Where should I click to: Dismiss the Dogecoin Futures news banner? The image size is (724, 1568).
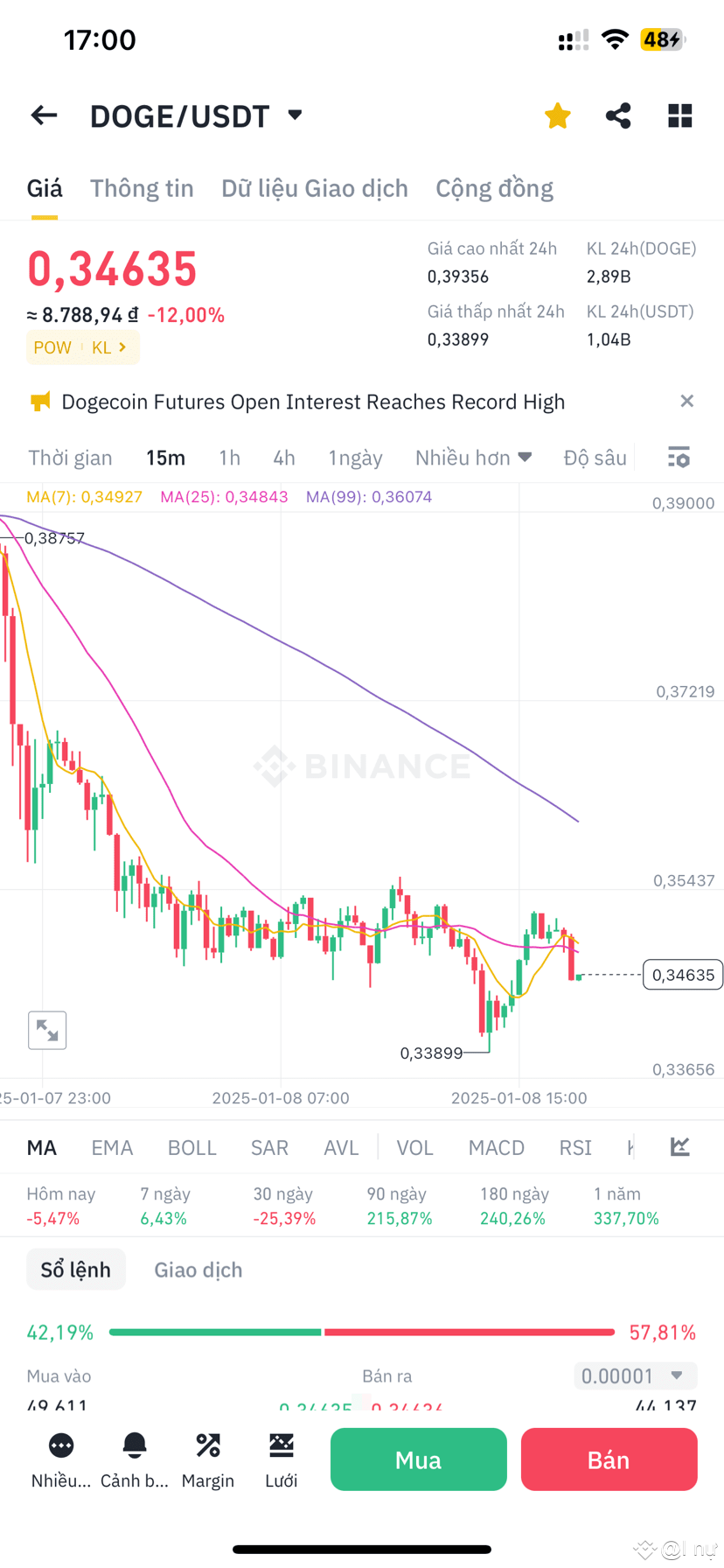pyautogui.click(x=686, y=401)
